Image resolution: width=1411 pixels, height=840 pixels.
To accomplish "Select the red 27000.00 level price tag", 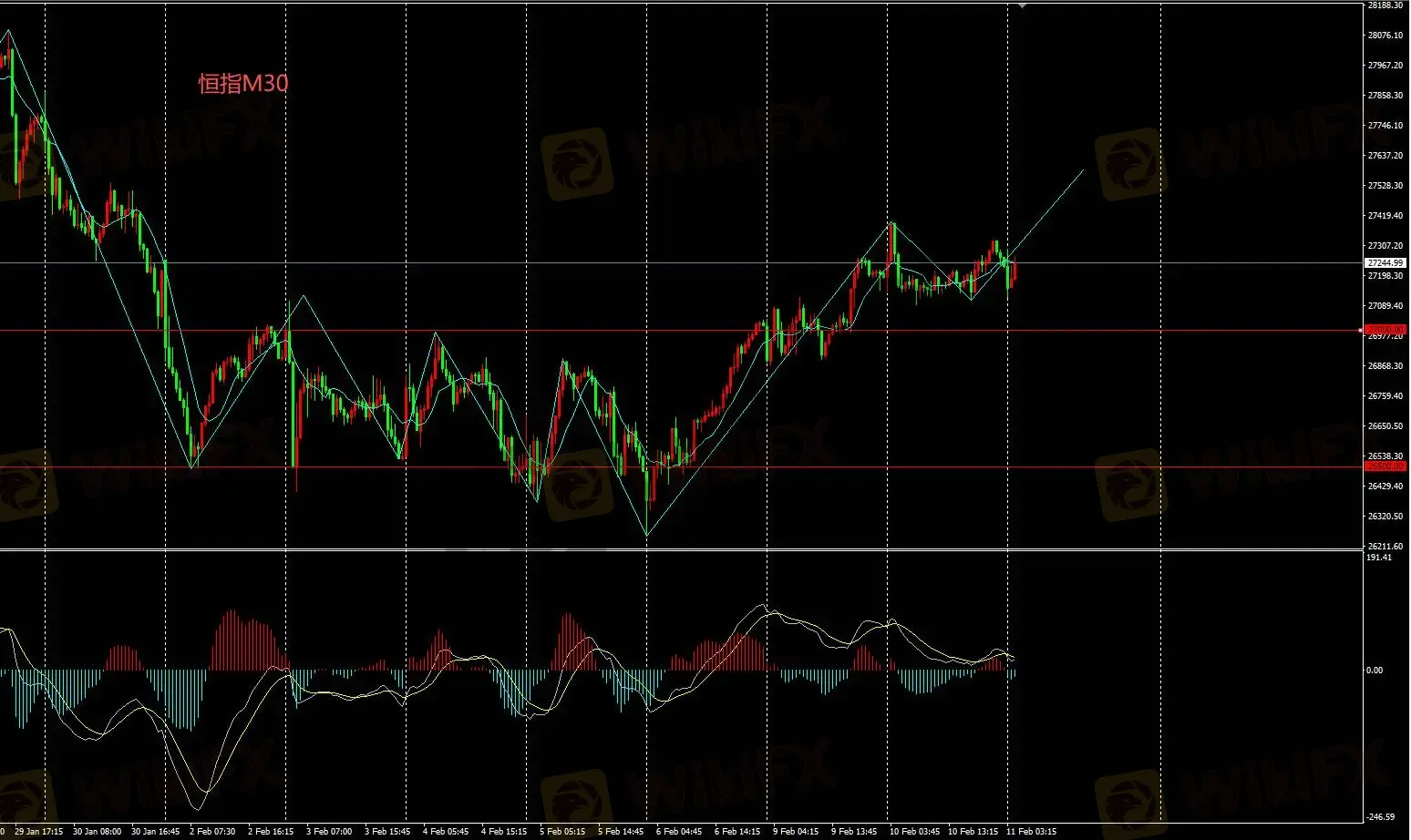I will click(1385, 330).
